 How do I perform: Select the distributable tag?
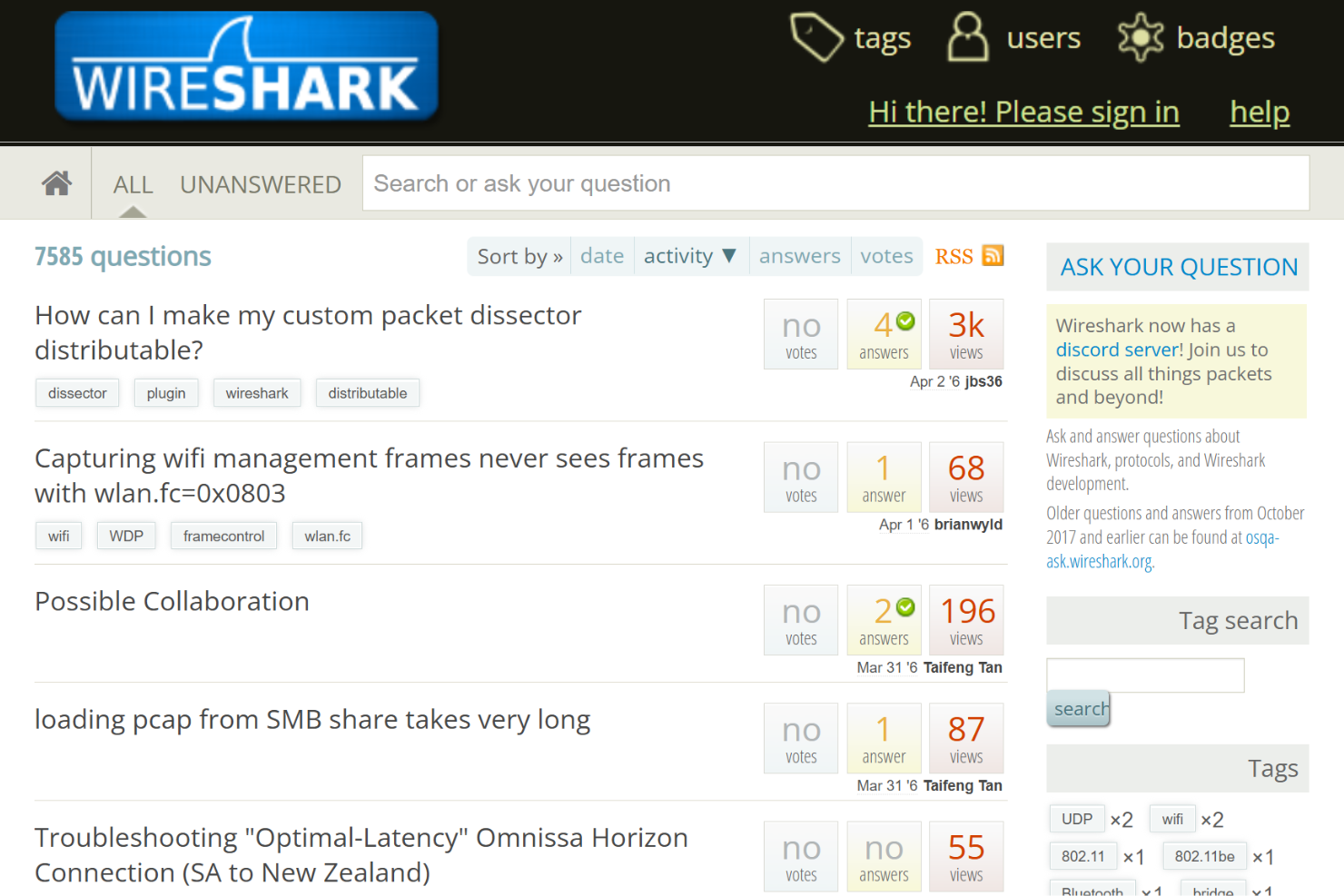pyautogui.click(x=368, y=393)
